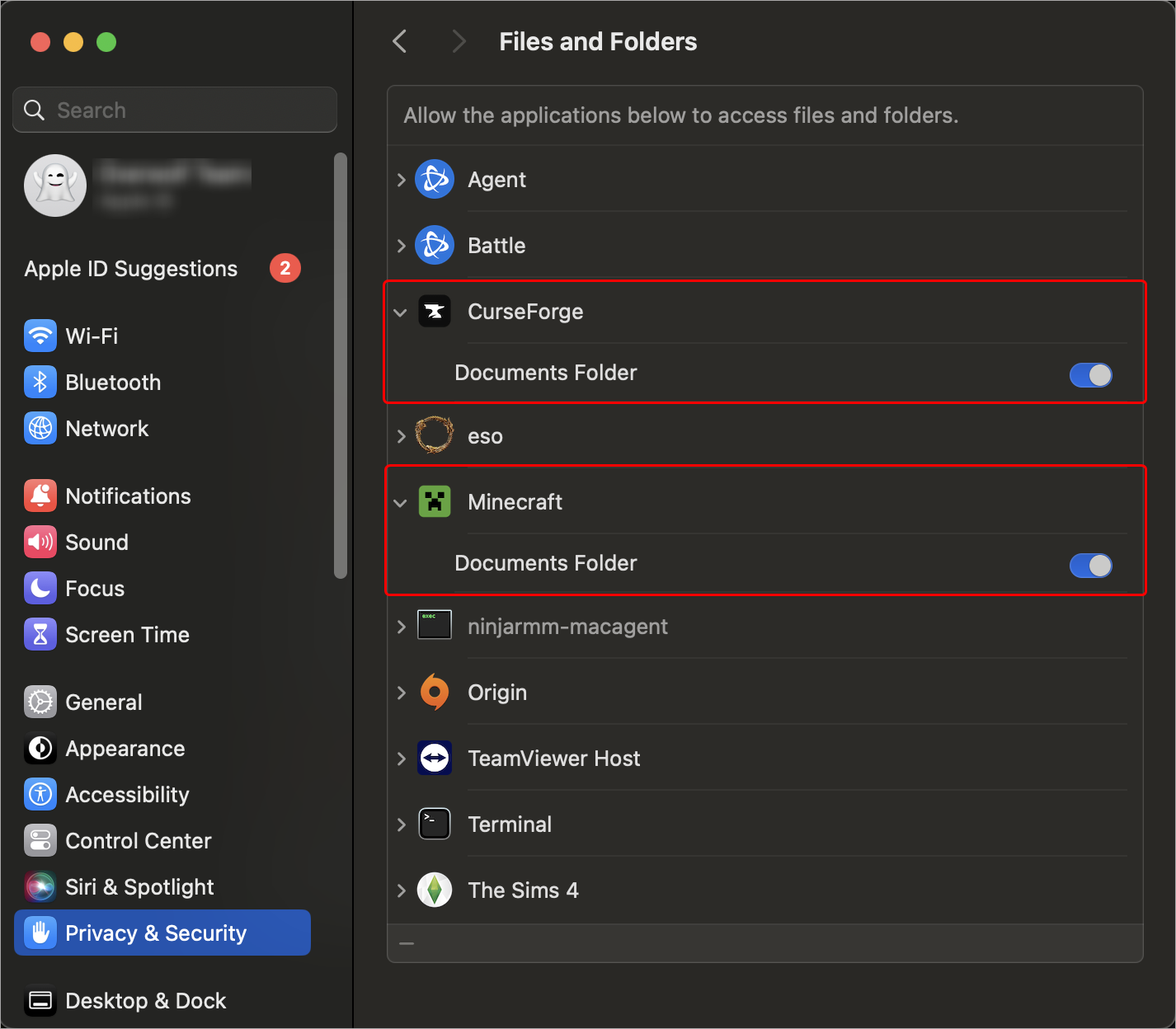The height and width of the screenshot is (1029, 1176).
Task: Click the Terminal app icon
Action: pyautogui.click(x=435, y=824)
